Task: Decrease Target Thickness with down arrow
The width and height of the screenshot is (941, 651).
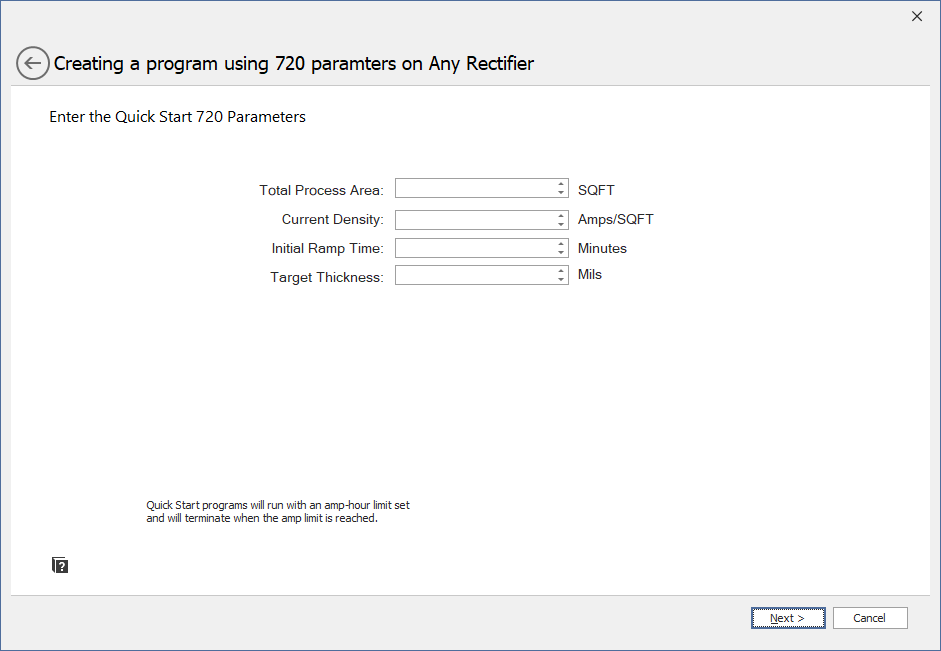Action: [561, 279]
